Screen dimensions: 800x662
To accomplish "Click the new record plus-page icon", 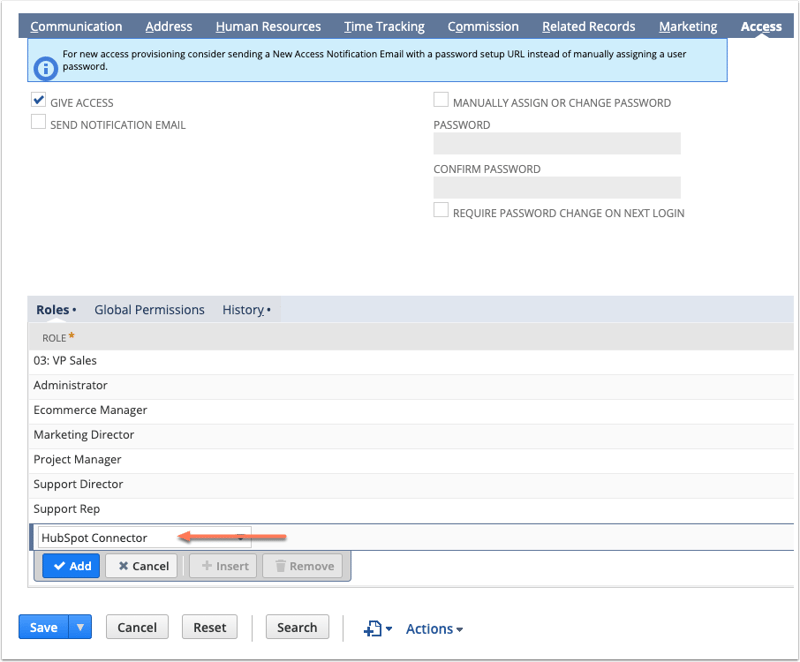I will click(x=374, y=628).
